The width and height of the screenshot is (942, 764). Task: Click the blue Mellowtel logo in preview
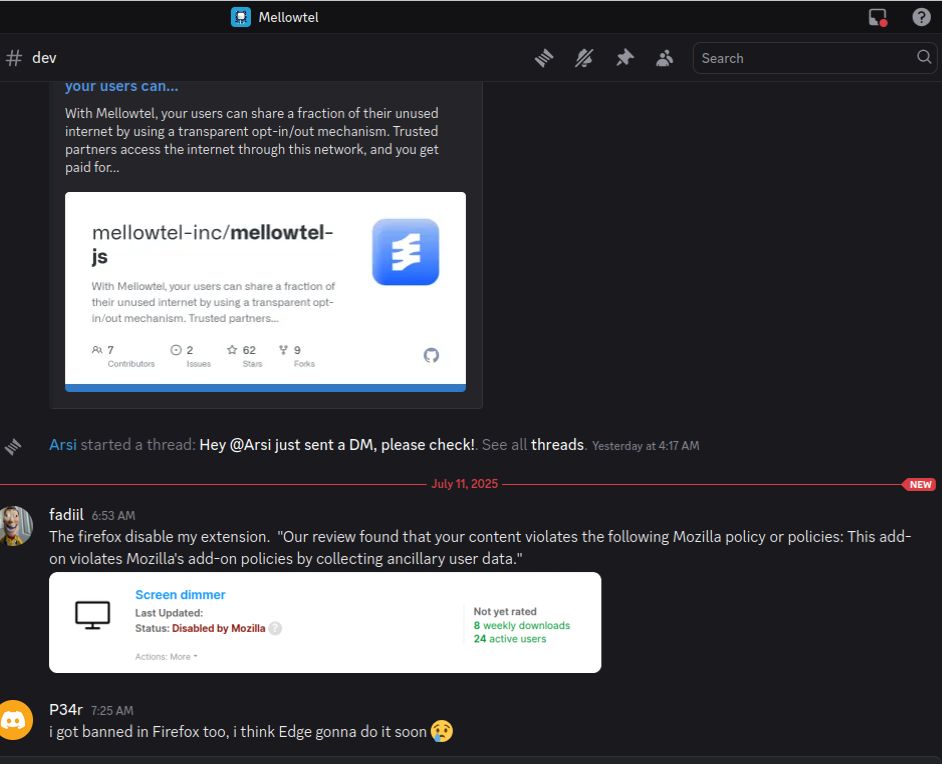406,252
